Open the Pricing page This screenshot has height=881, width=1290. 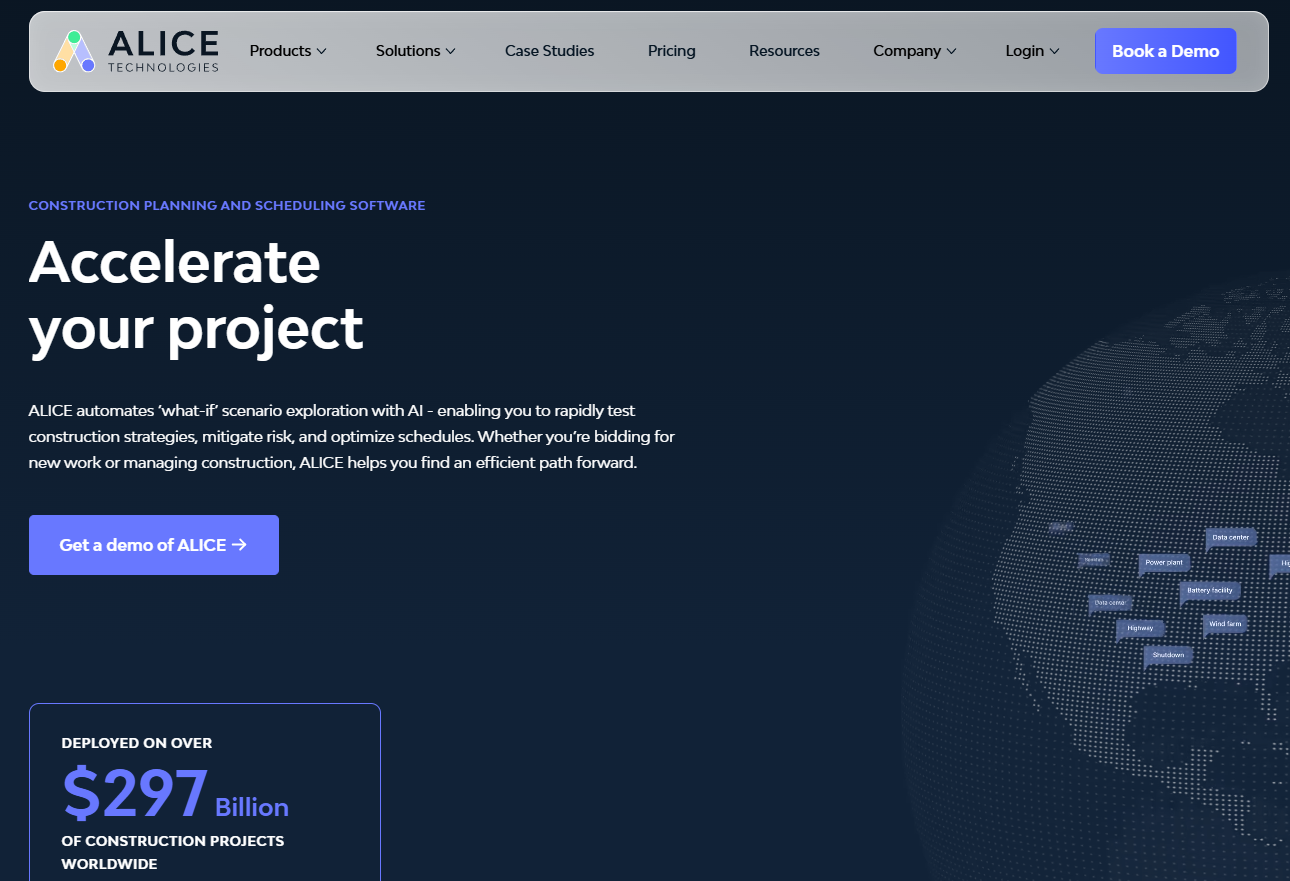pyautogui.click(x=672, y=51)
